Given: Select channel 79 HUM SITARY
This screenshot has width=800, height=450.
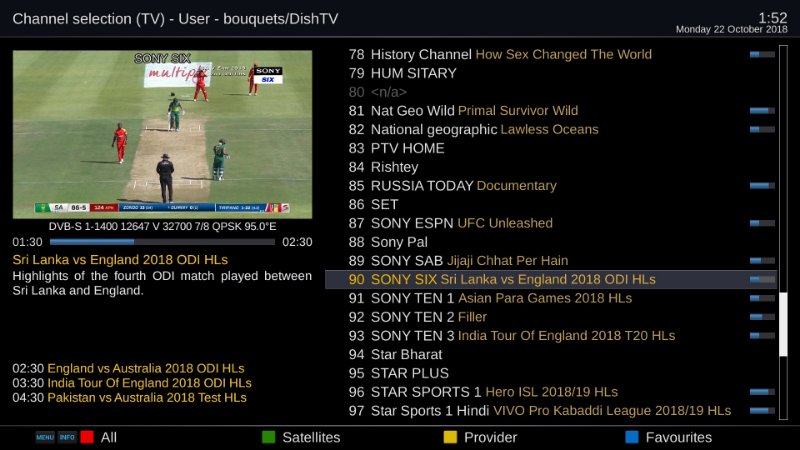Looking at the screenshot, I should 551,73.
